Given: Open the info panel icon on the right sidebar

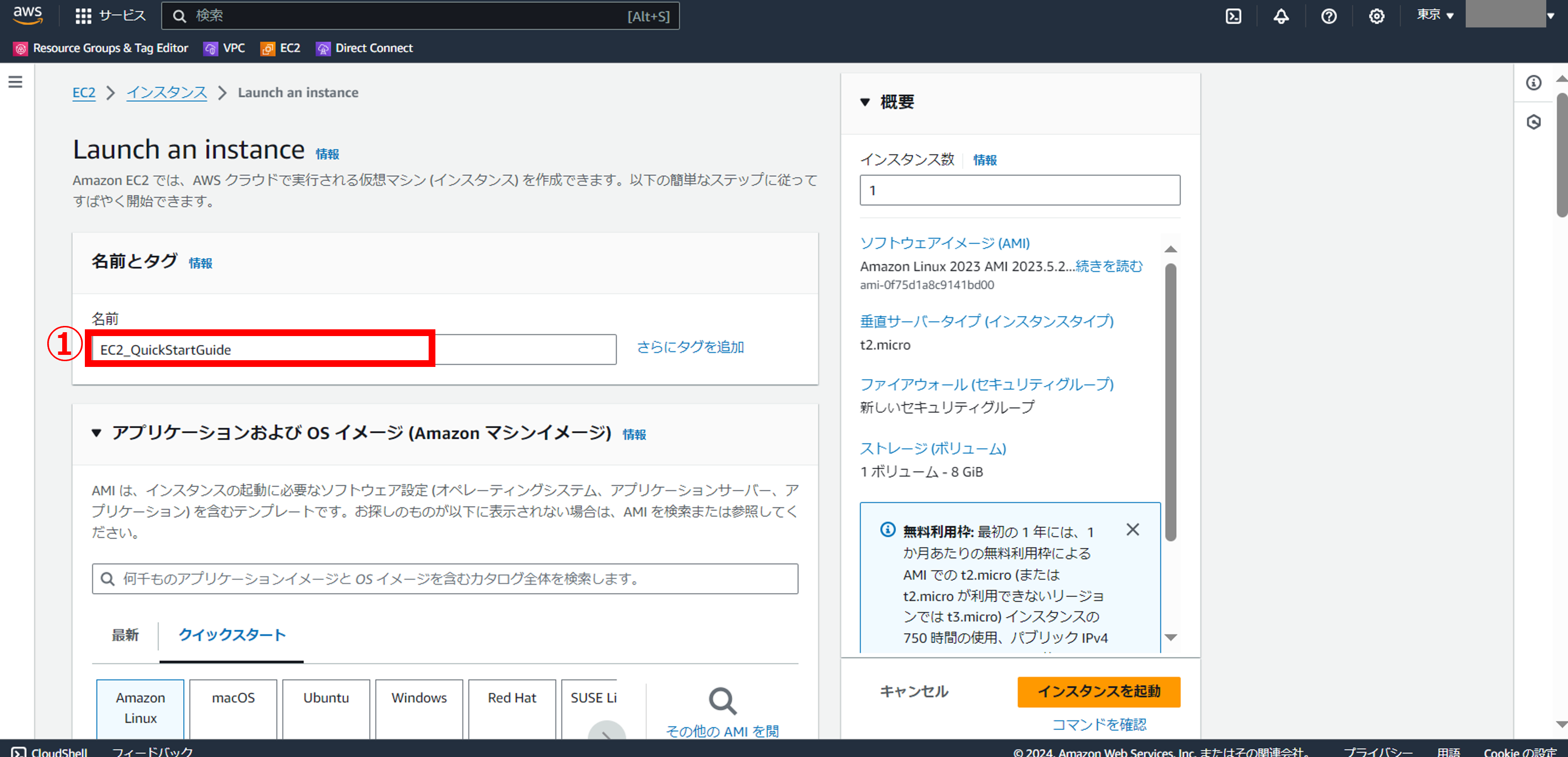Looking at the screenshot, I should (x=1533, y=83).
